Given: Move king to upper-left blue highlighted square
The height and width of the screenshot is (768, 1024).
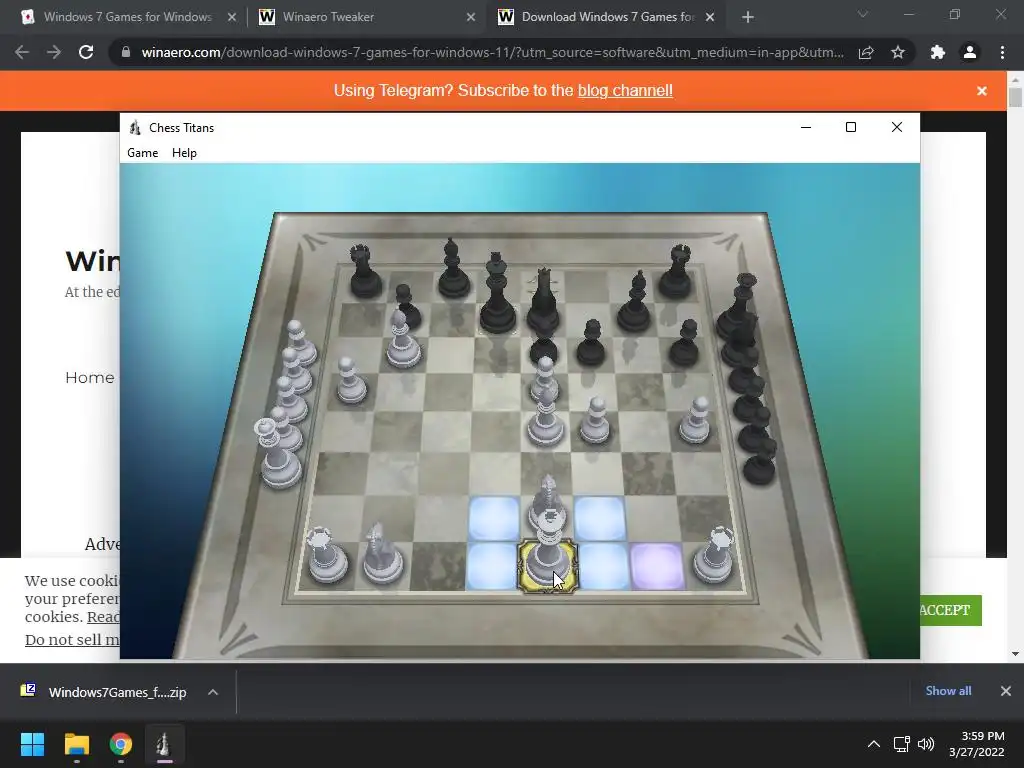Looking at the screenshot, I should click(x=494, y=519).
